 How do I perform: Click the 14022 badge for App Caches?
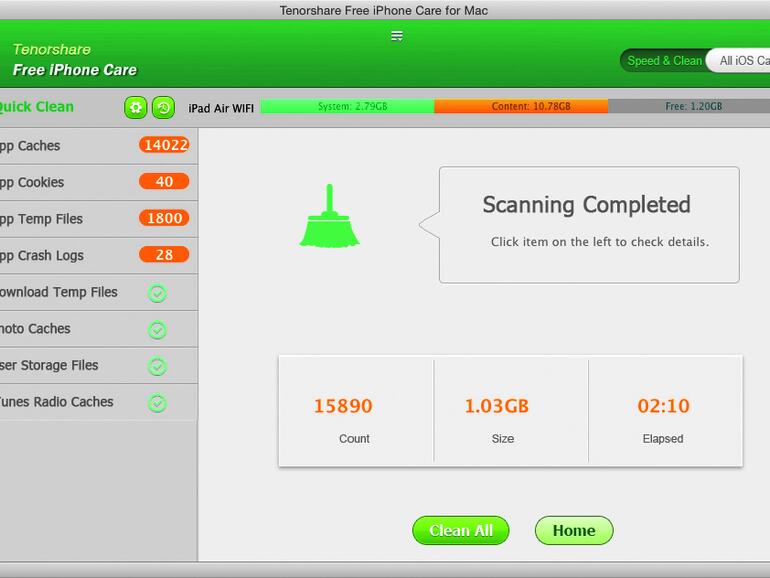pyautogui.click(x=164, y=145)
